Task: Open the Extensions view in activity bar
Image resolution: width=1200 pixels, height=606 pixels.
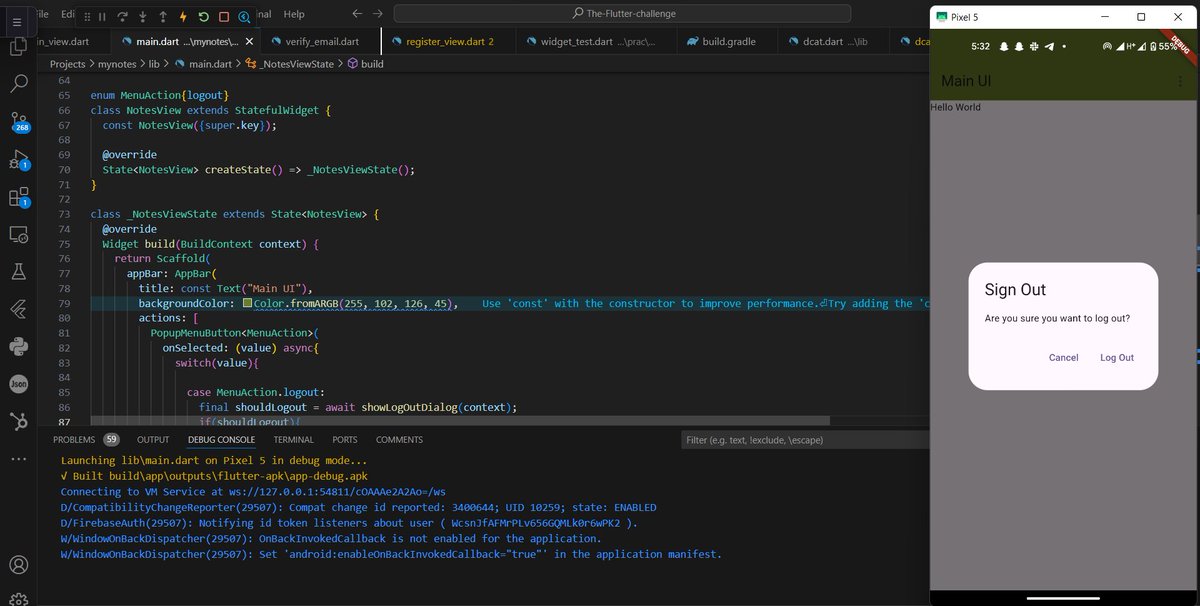Action: (18, 197)
